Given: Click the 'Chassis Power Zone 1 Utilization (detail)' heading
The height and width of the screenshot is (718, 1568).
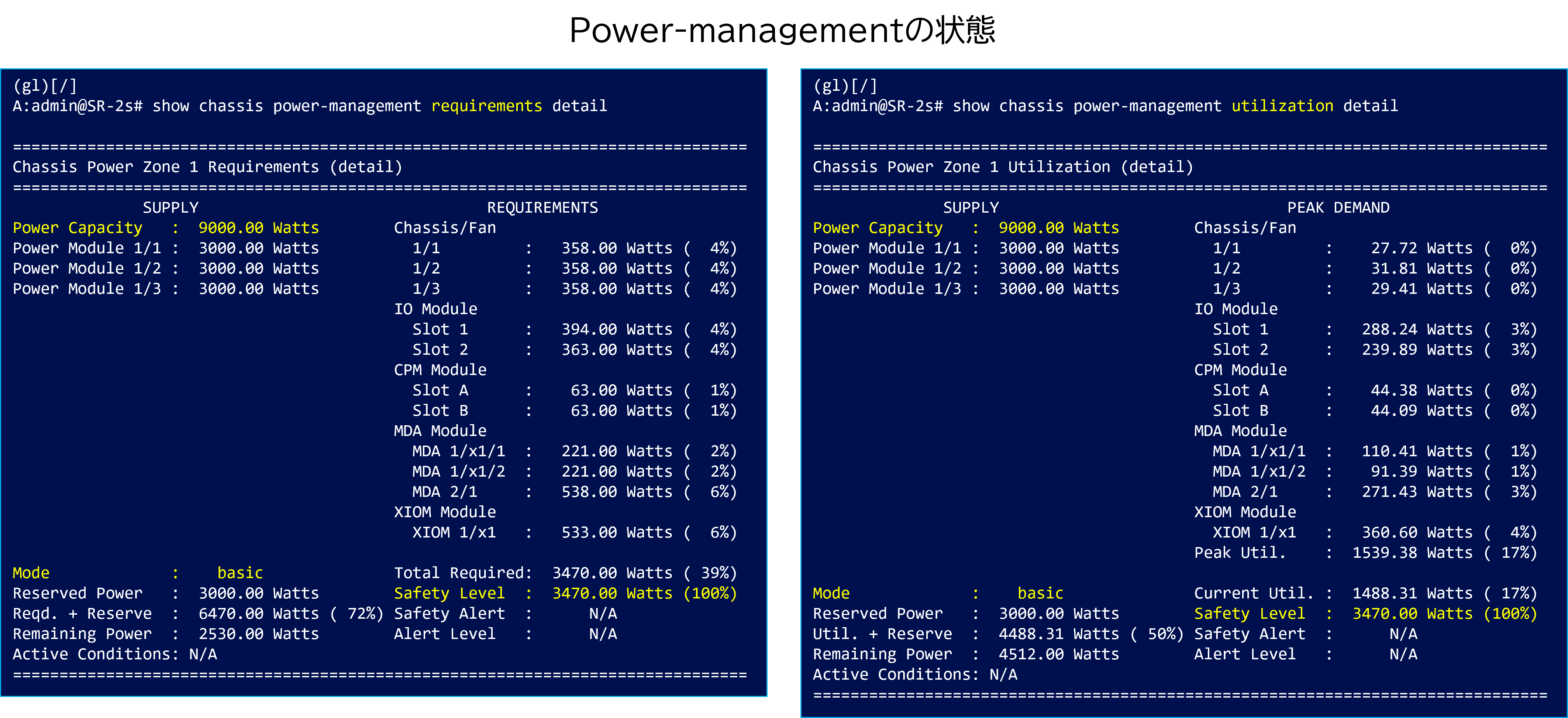Looking at the screenshot, I should [x=1003, y=167].
